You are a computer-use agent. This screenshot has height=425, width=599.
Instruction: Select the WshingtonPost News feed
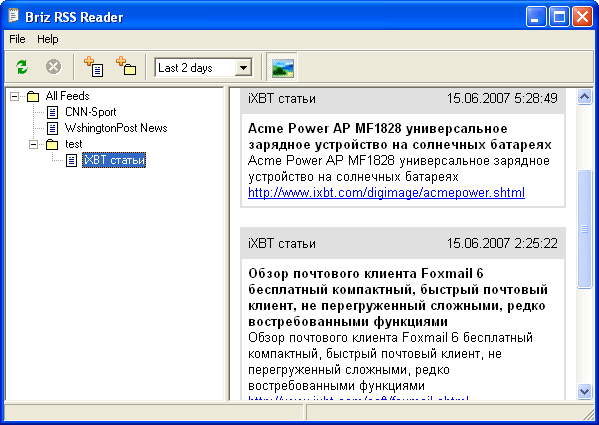116,128
